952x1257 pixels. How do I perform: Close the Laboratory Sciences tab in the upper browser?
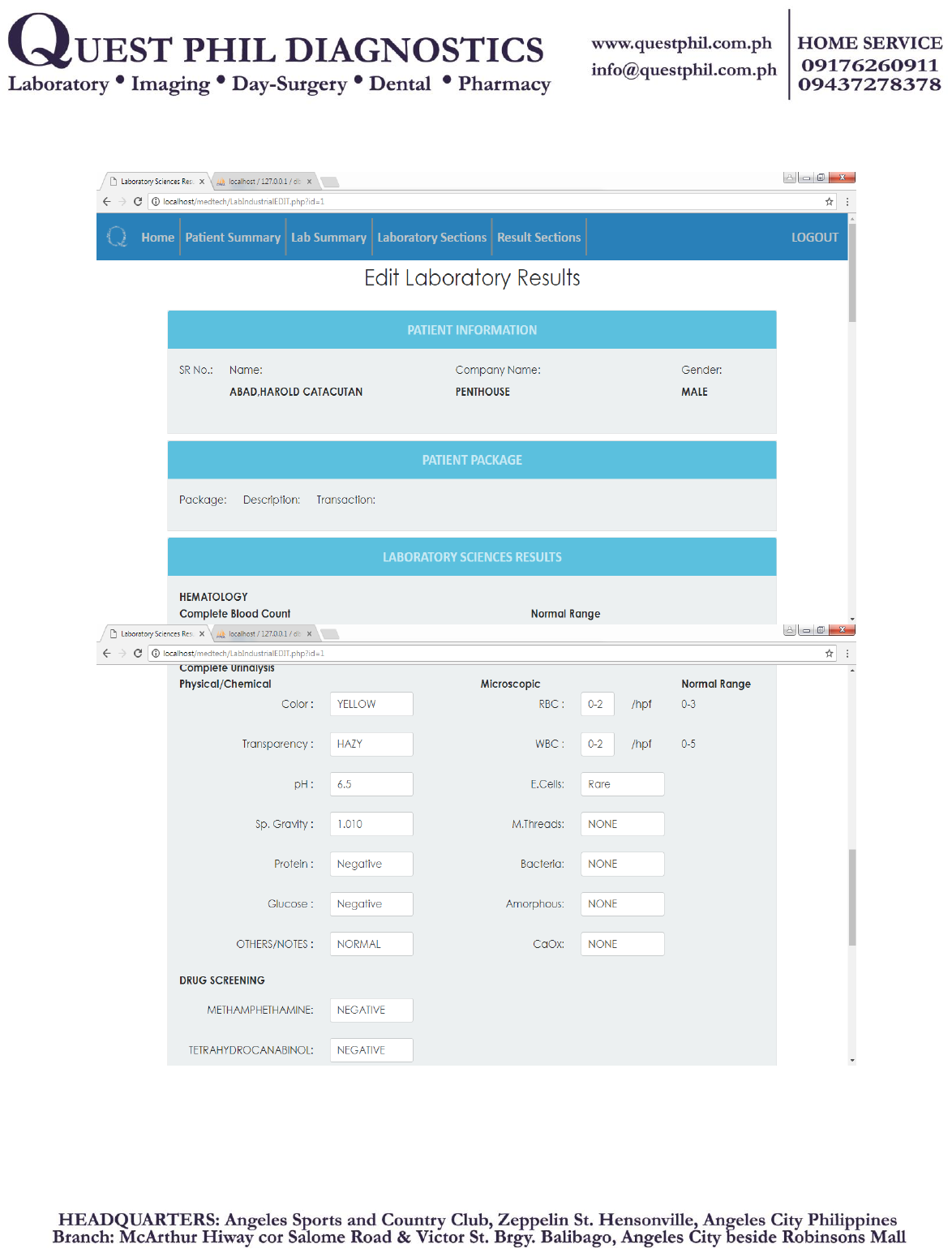(x=202, y=182)
